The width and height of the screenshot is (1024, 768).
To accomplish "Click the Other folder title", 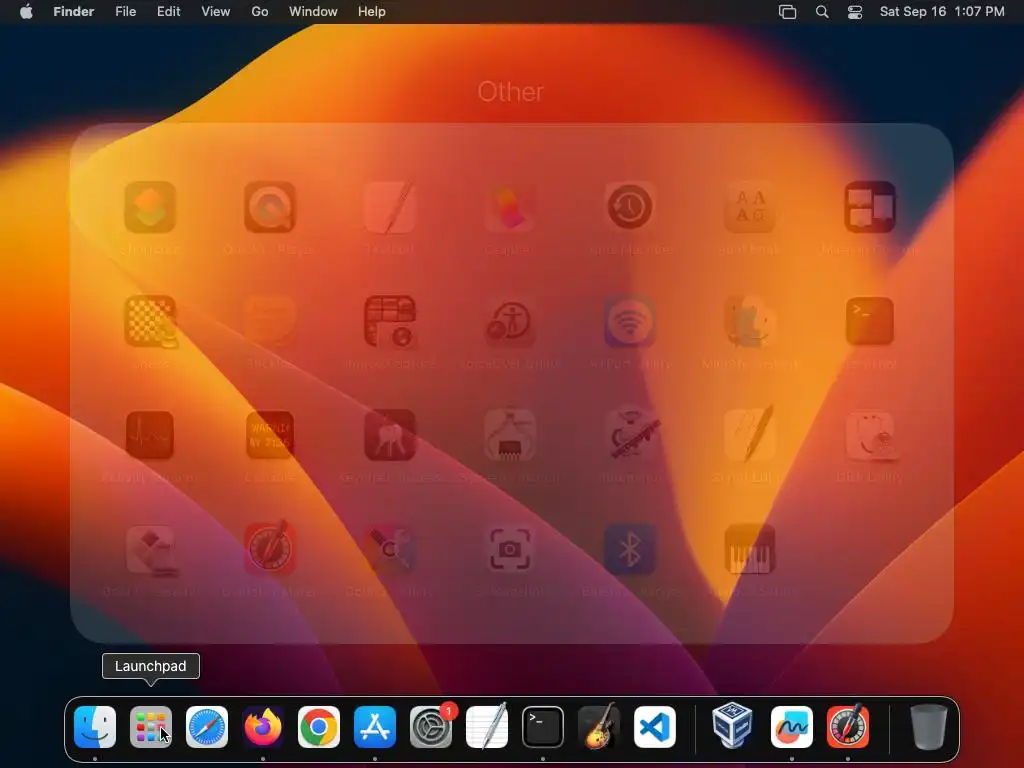I will click(510, 92).
